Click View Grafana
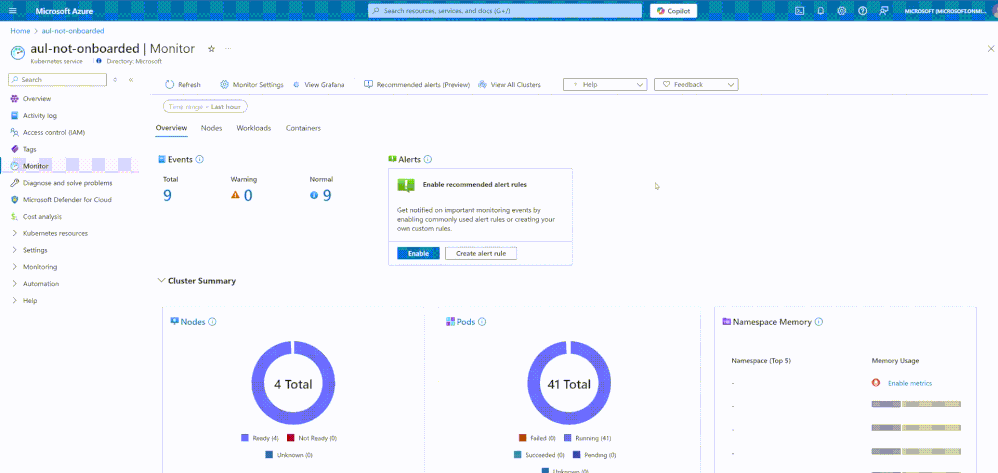 pyautogui.click(x=319, y=85)
